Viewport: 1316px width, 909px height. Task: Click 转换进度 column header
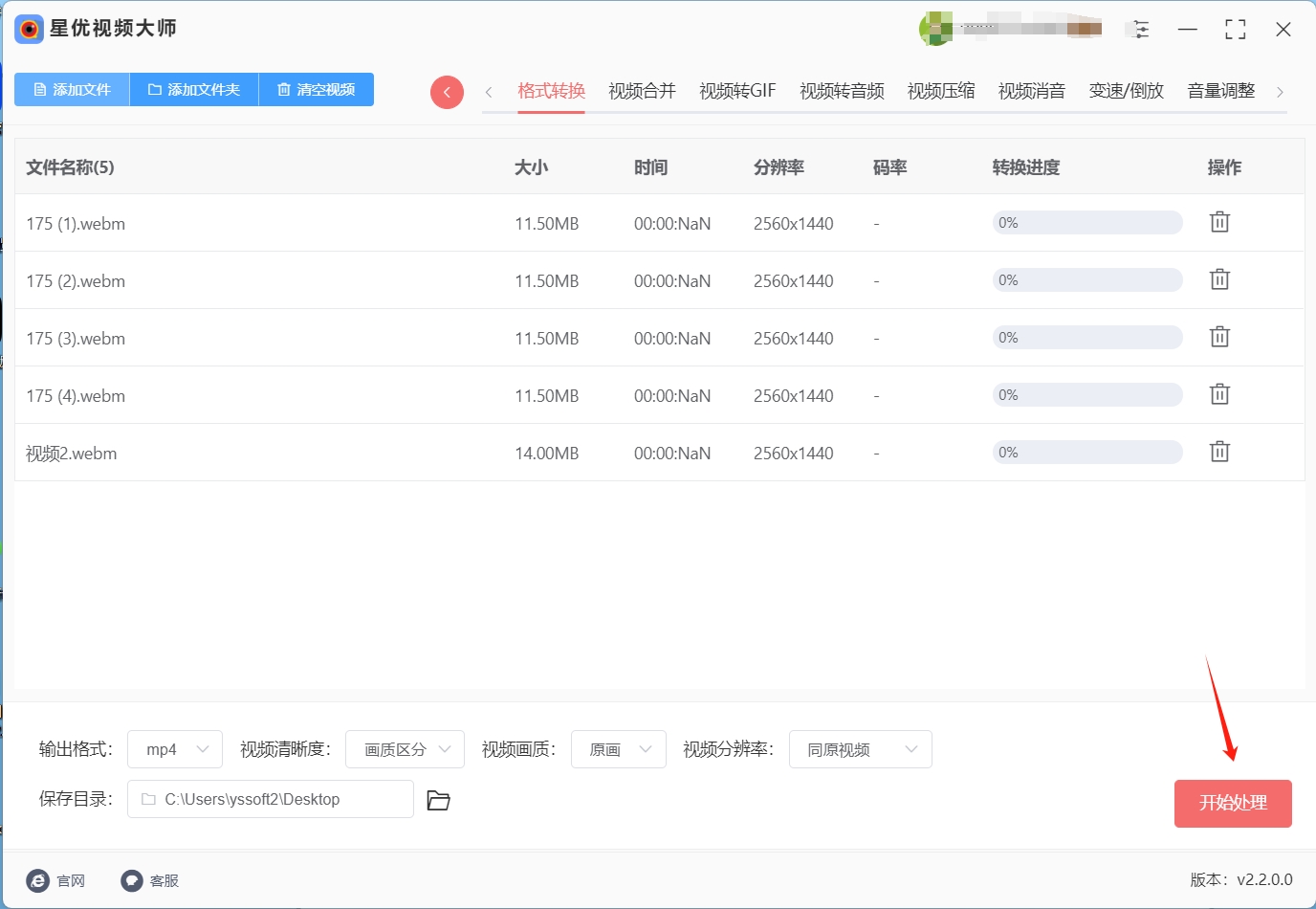1026,167
